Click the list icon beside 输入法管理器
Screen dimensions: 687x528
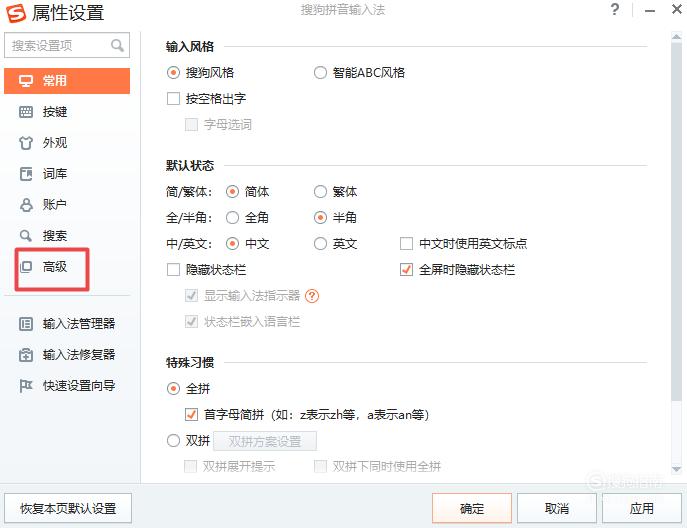click(x=26, y=324)
